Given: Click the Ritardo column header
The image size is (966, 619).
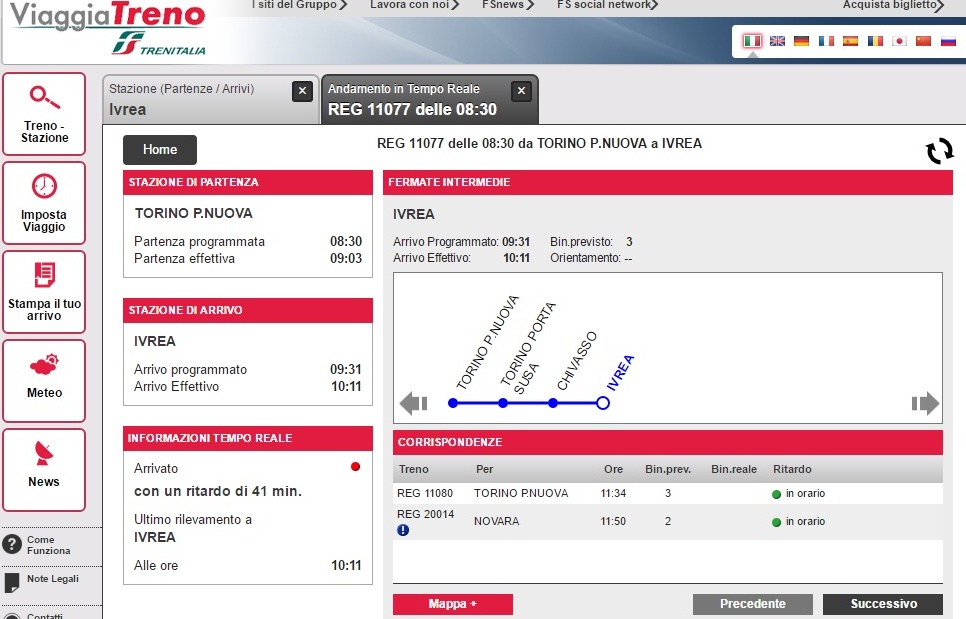Looking at the screenshot, I should (792, 469).
